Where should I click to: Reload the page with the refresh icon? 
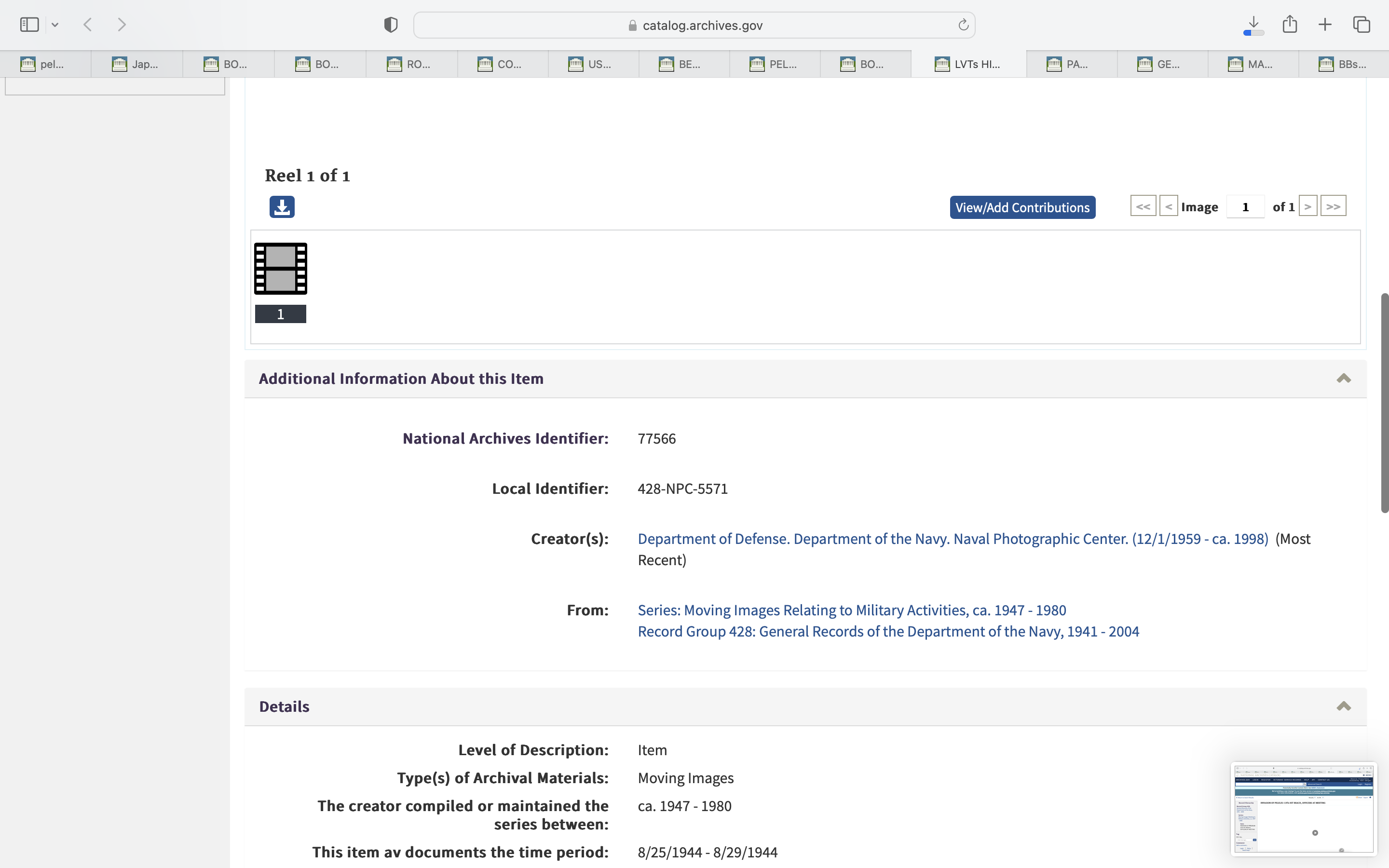click(x=963, y=25)
